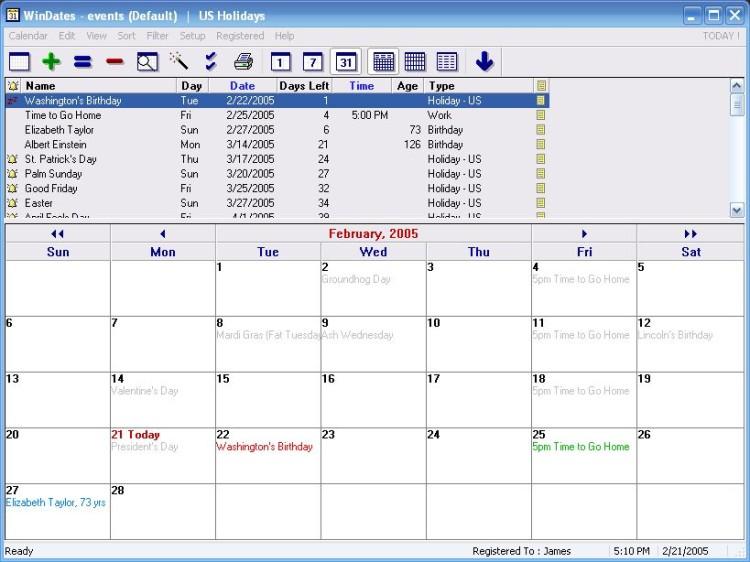Screen dimensions: 750x562
Task: Click the red minus delete event icon
Action: [114, 62]
